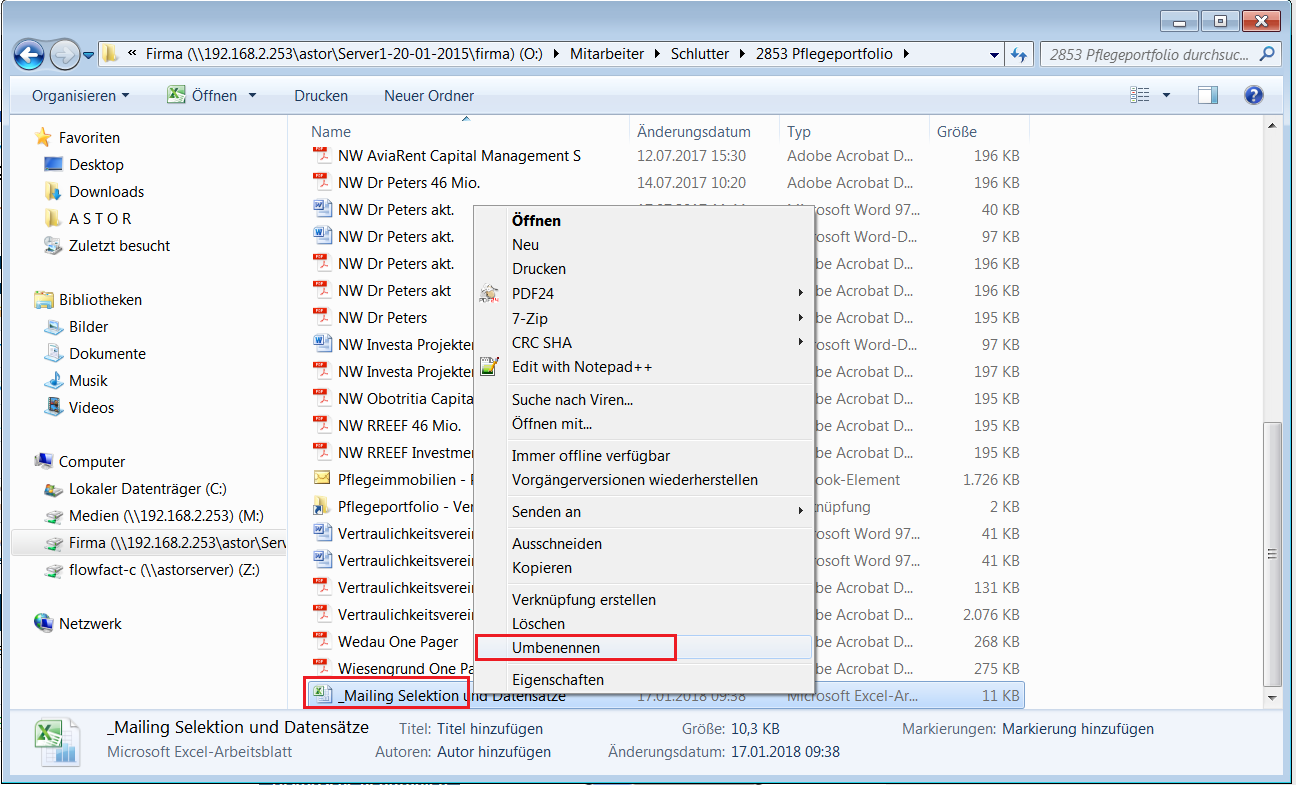Open the Downloads folder in Favoriten

[106, 191]
